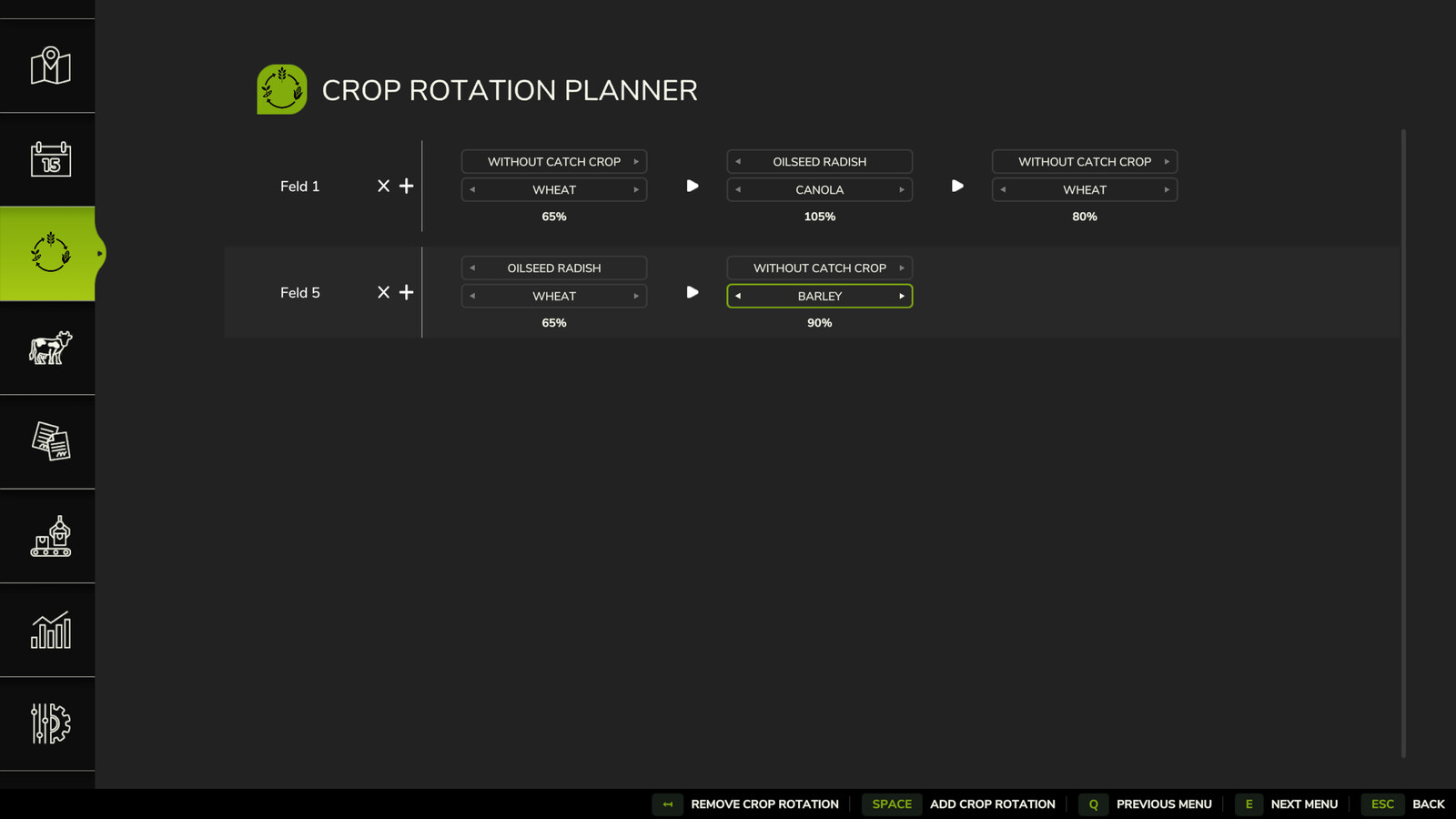
Task: Click the Crop Rotation Planner logo icon
Action: pos(282,90)
